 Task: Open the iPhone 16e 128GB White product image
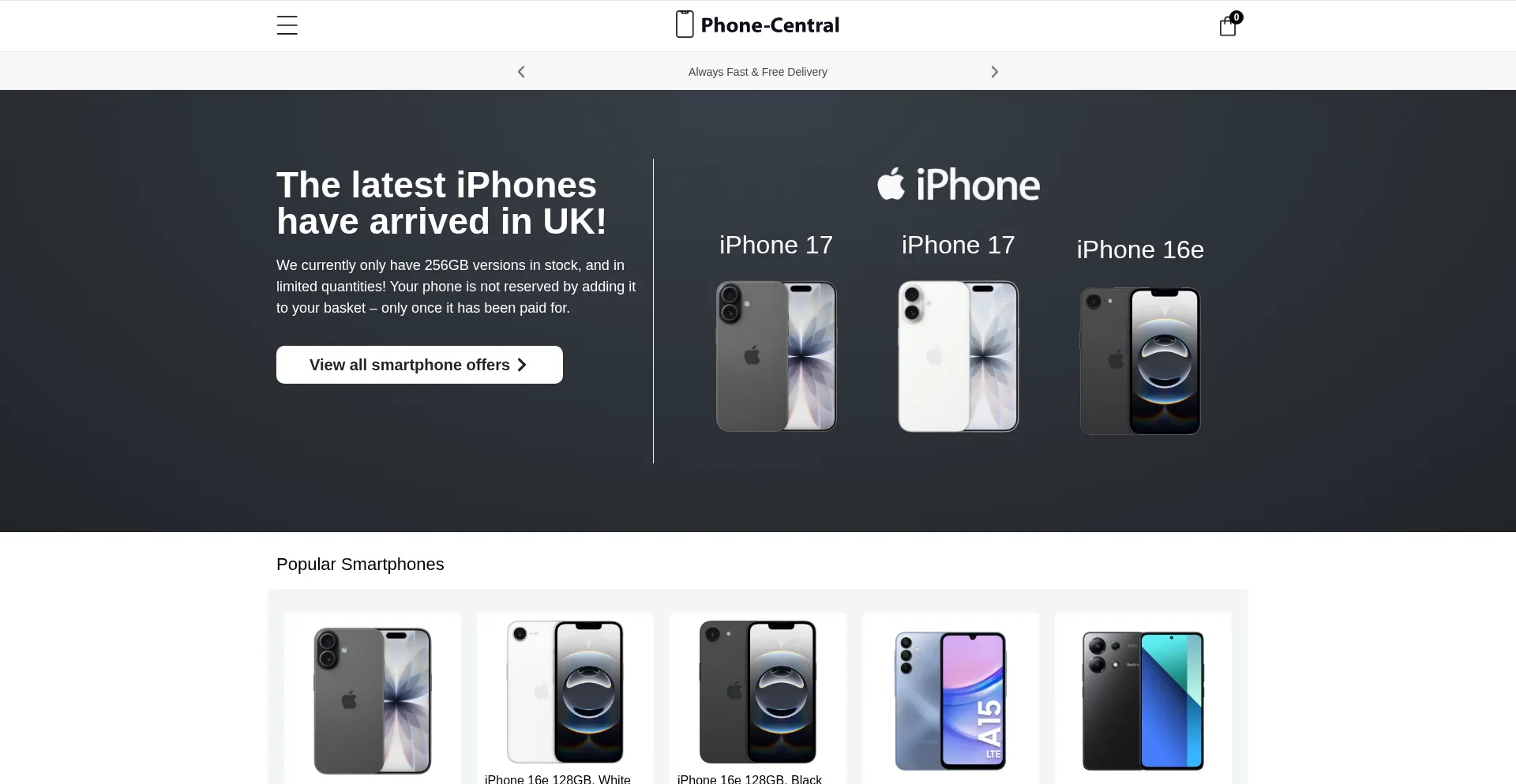(x=565, y=692)
